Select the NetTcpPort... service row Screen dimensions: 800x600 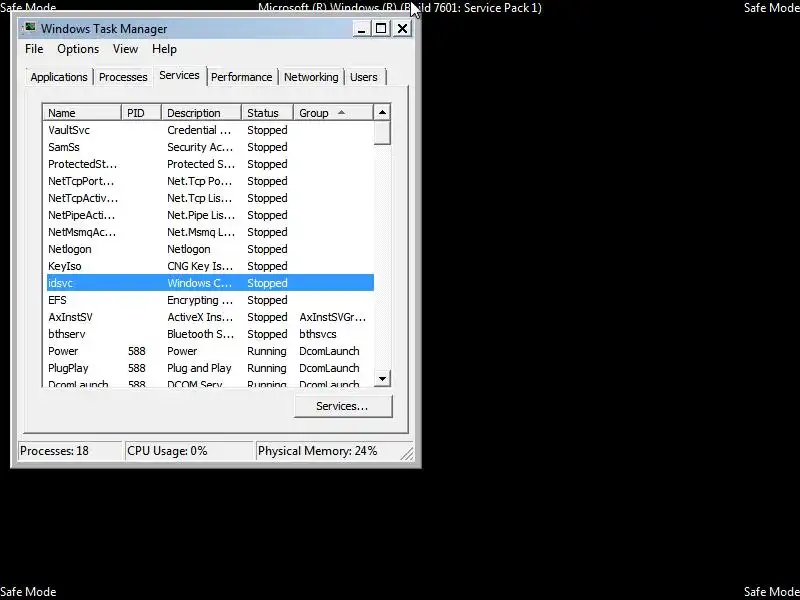tap(210, 181)
